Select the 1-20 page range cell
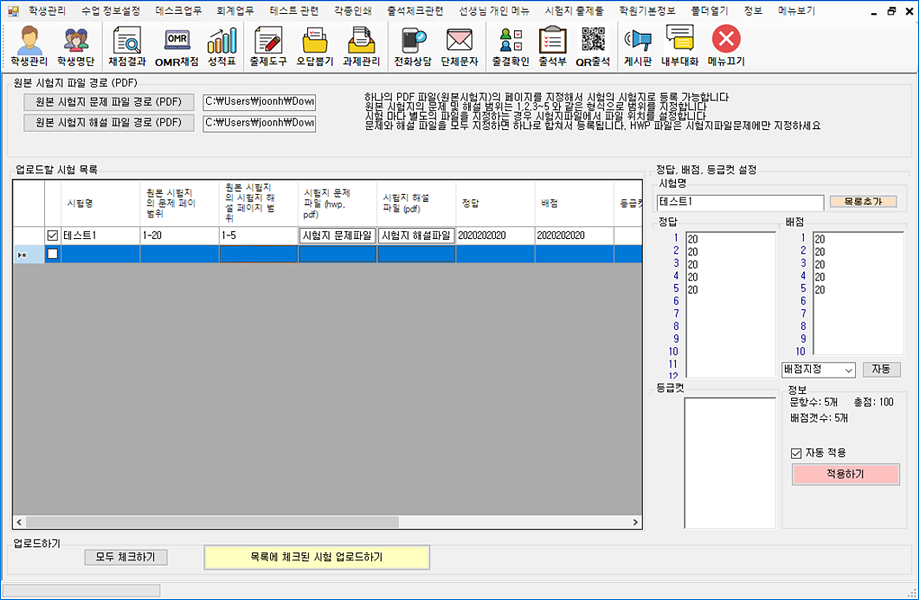The image size is (919, 600). click(x=180, y=236)
